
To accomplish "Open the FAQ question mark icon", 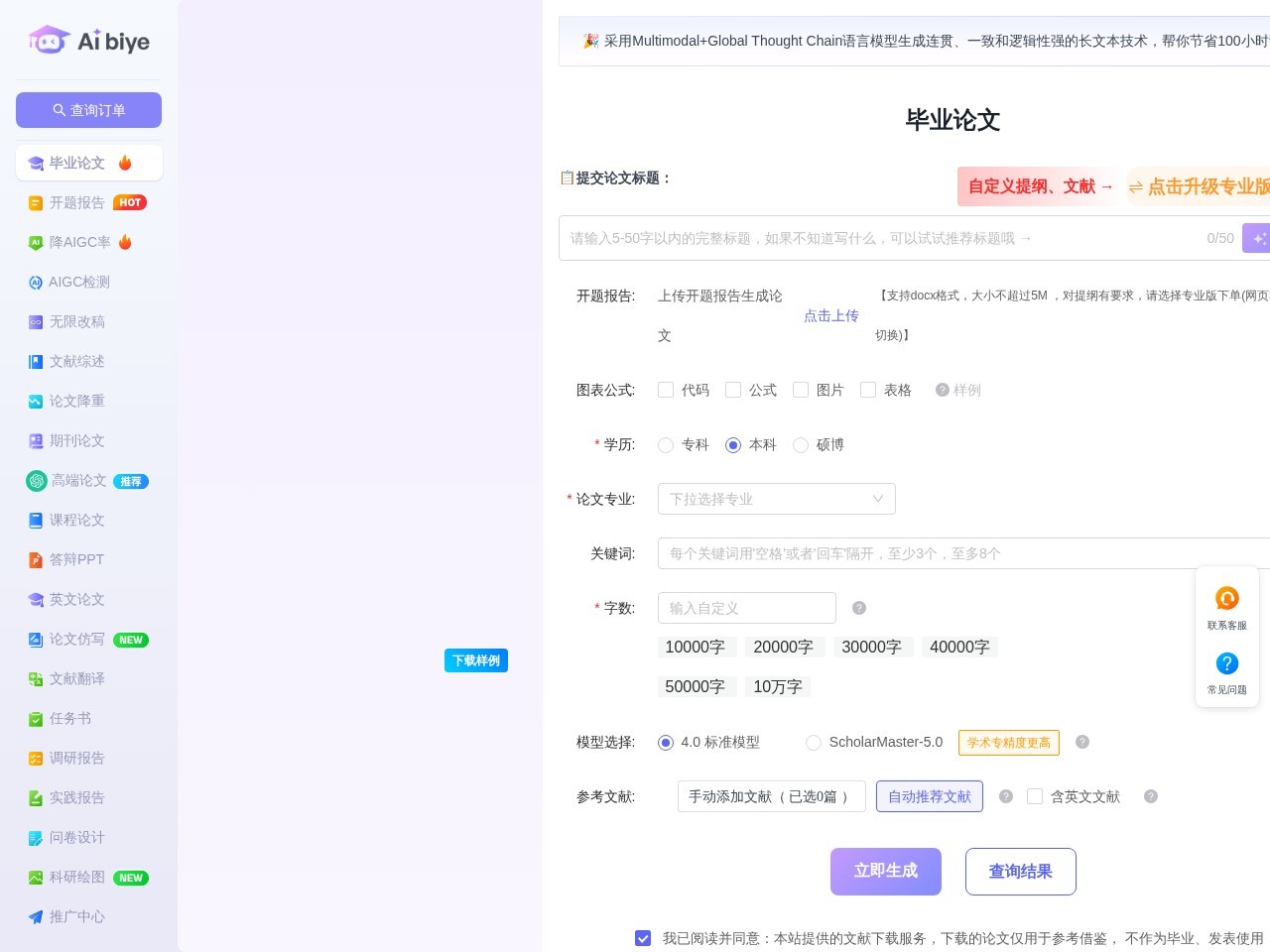I will click(1227, 663).
